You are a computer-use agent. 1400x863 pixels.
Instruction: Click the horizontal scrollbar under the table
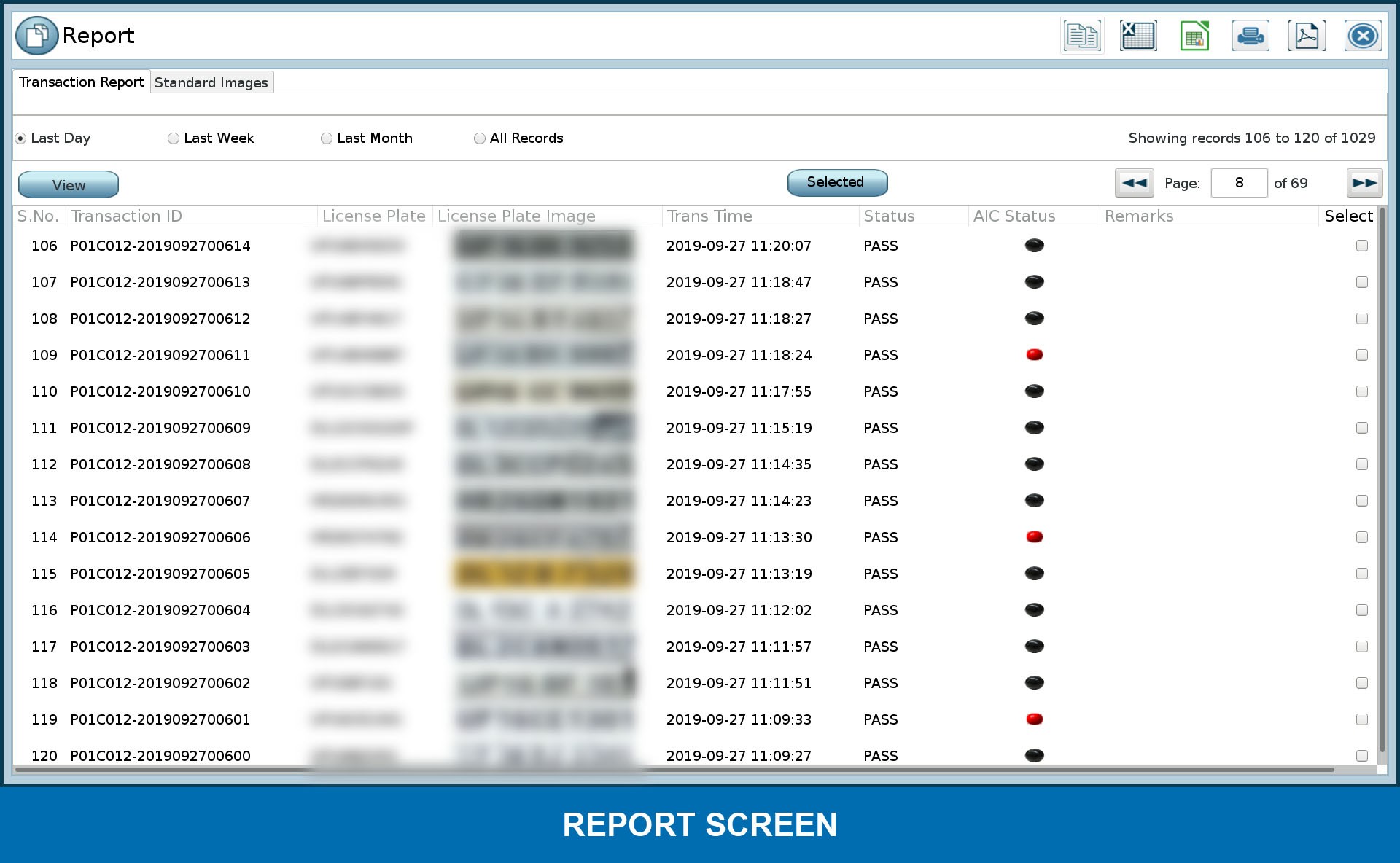[x=674, y=770]
